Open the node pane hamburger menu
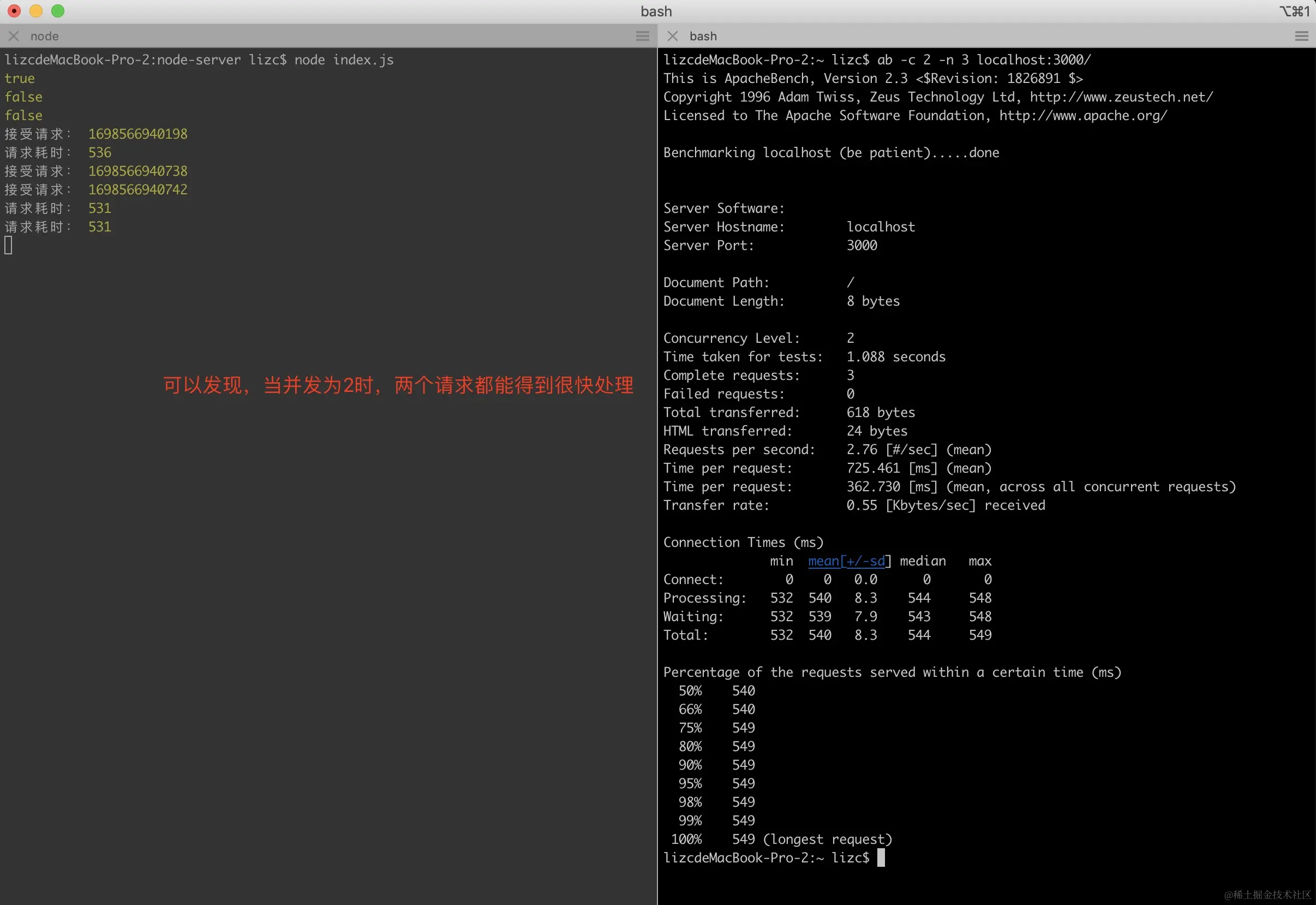This screenshot has width=1316, height=905. point(642,36)
